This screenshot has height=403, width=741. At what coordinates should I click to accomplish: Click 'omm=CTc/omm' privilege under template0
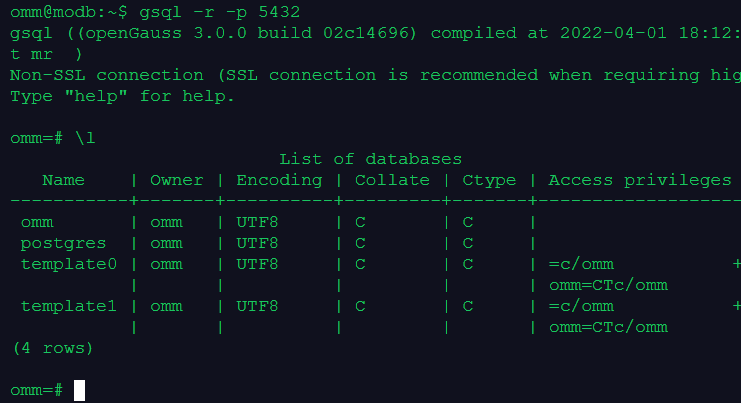coord(608,285)
